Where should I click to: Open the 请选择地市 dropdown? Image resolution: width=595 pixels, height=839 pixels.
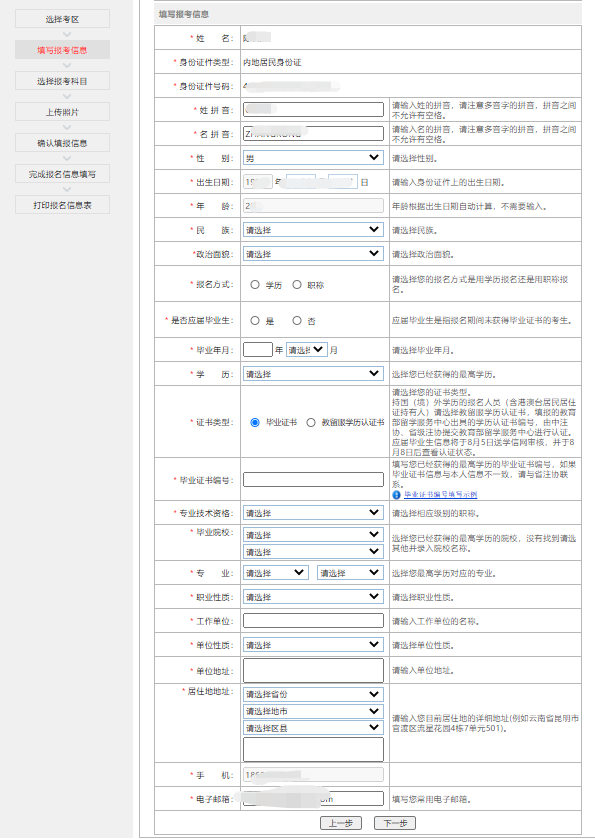tap(313, 711)
